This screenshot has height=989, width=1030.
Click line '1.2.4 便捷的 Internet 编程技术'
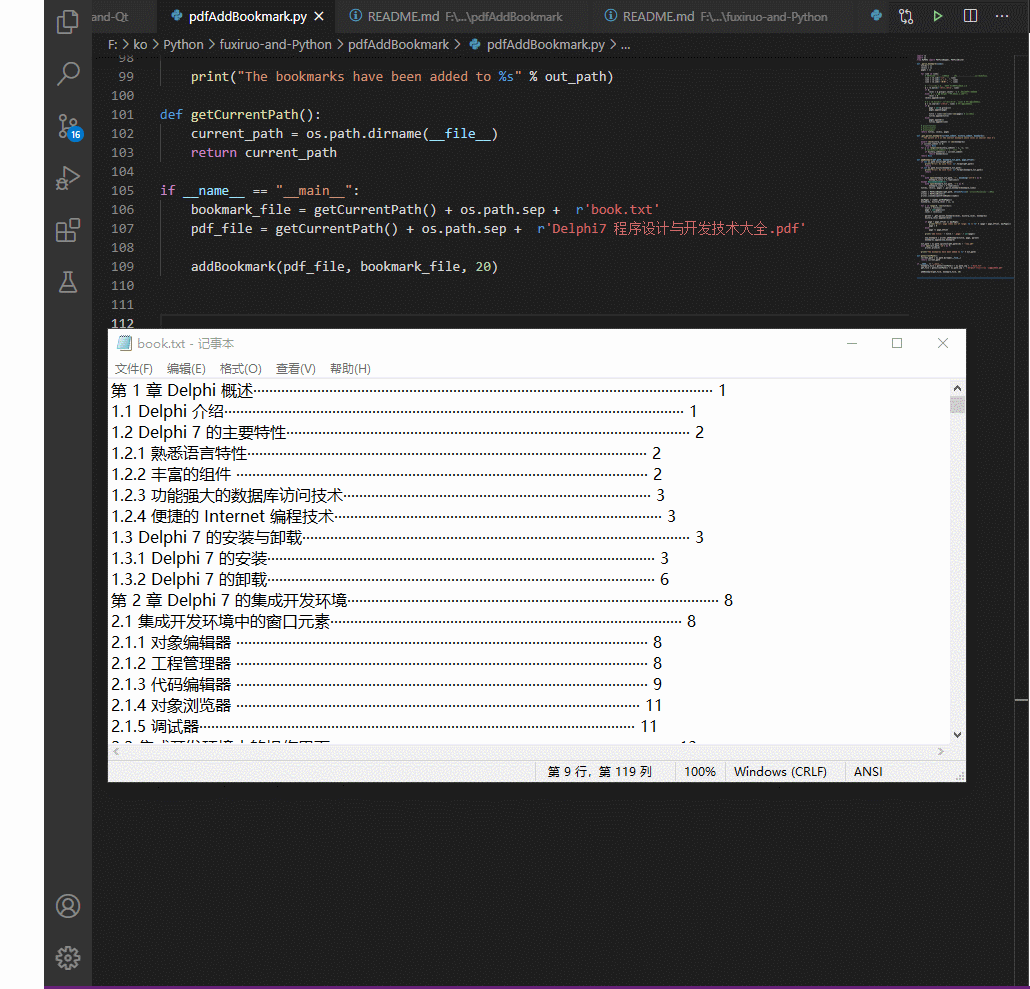(393, 516)
